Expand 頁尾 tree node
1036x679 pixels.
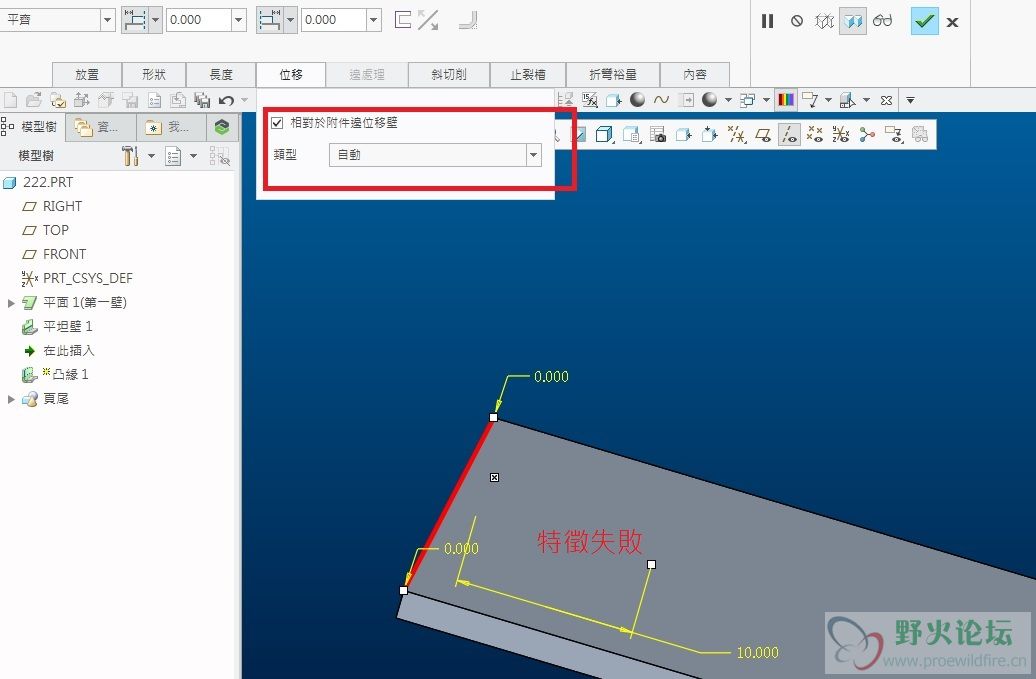(x=11, y=399)
